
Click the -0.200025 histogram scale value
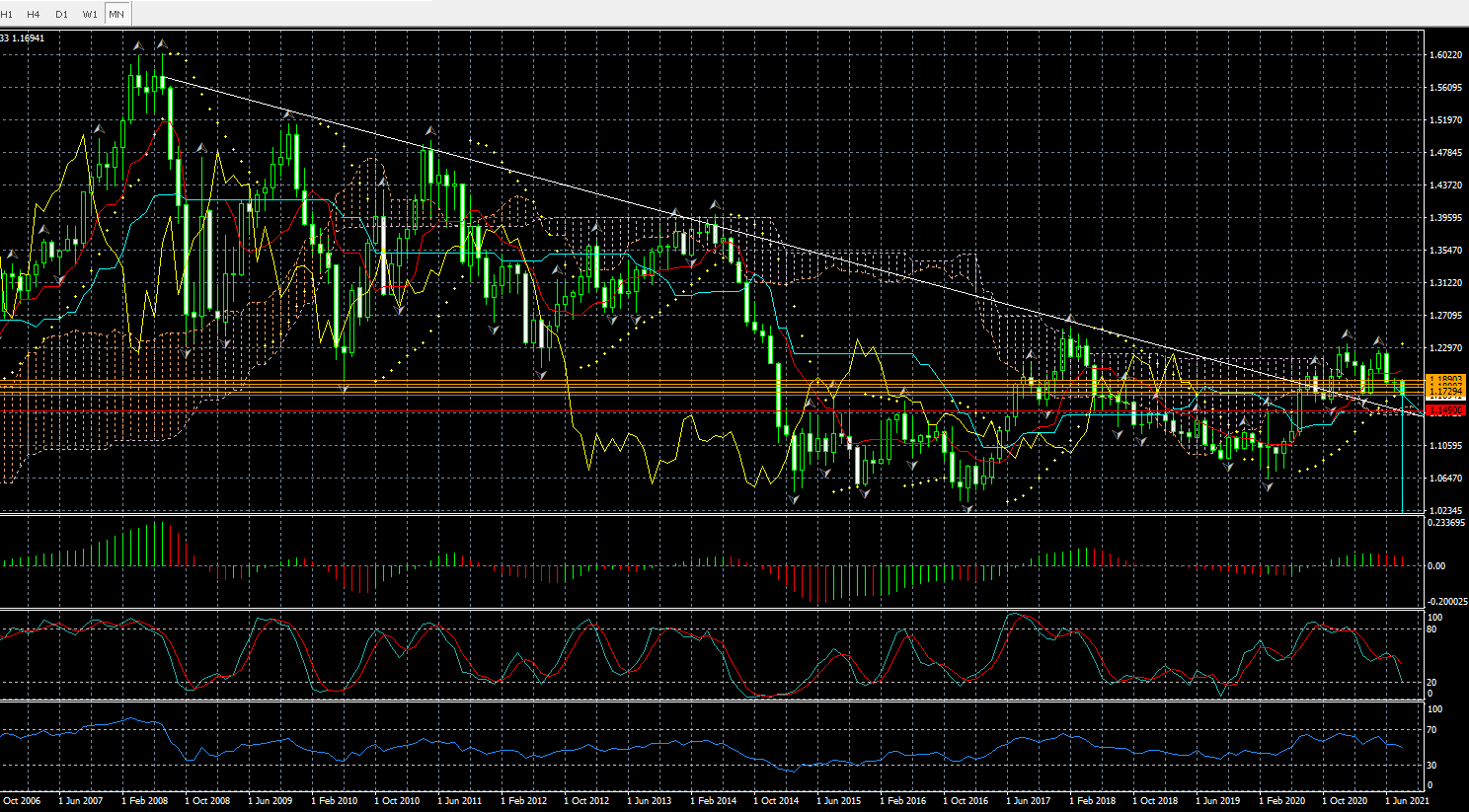click(1447, 602)
